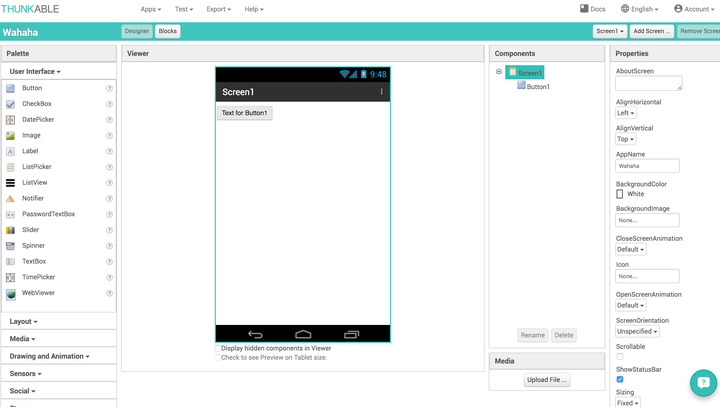Open the CloseScreenAnimation Default dropdown

(630, 249)
